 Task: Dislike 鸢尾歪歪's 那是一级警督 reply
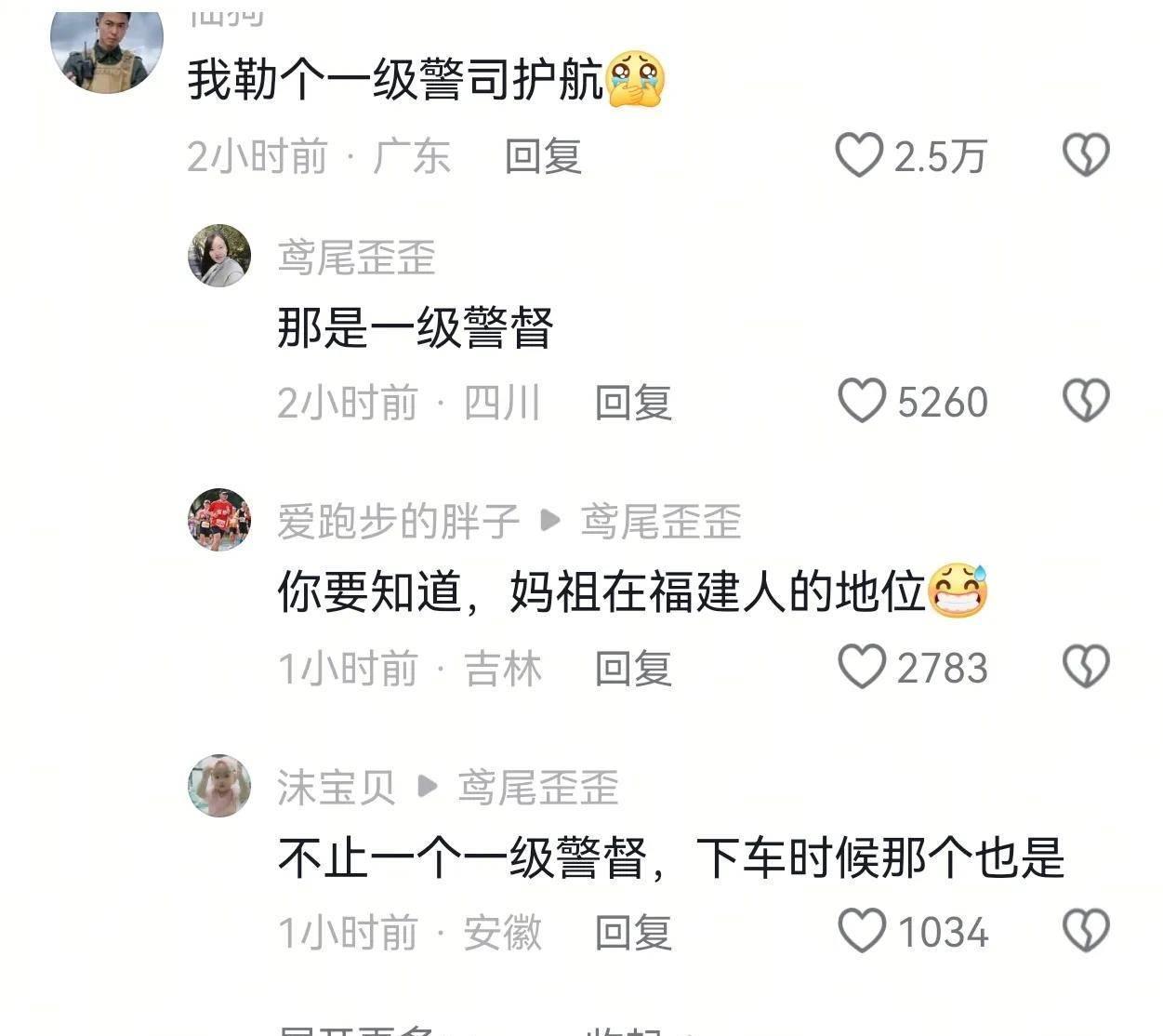point(1086,401)
